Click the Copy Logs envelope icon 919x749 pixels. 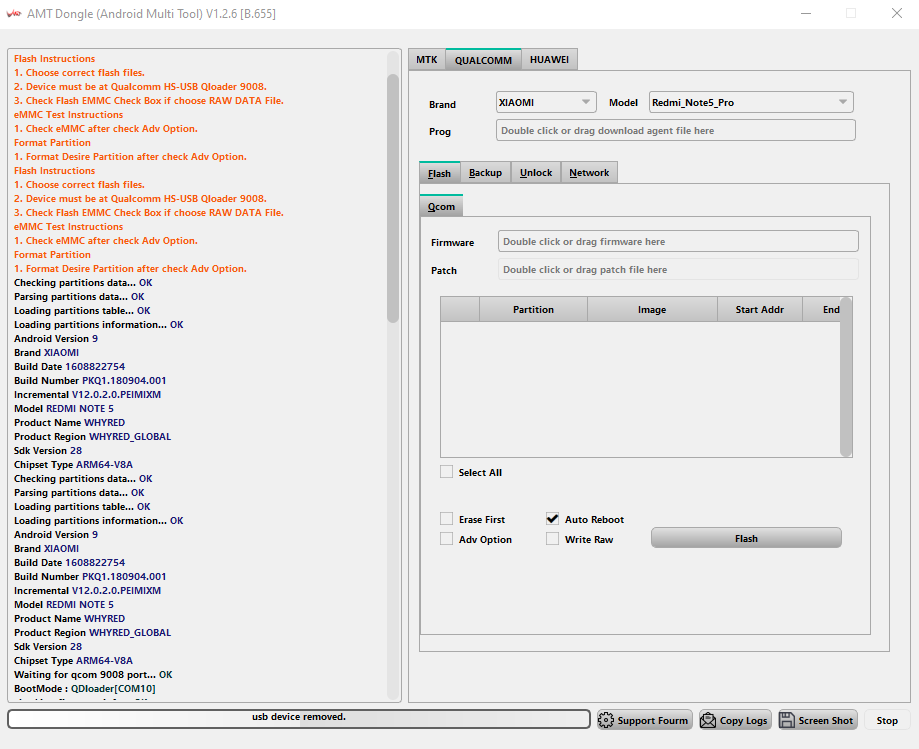[x=708, y=720]
